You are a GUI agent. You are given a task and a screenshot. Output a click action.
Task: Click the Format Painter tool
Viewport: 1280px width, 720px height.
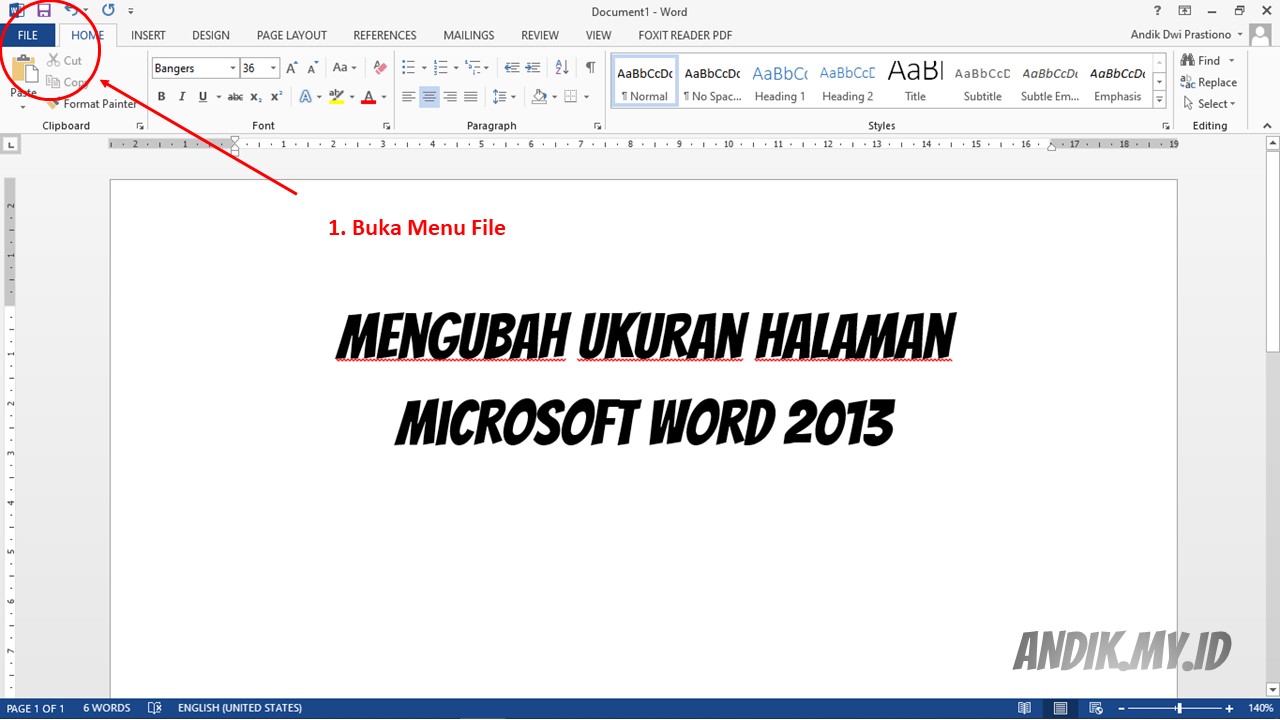pos(92,104)
